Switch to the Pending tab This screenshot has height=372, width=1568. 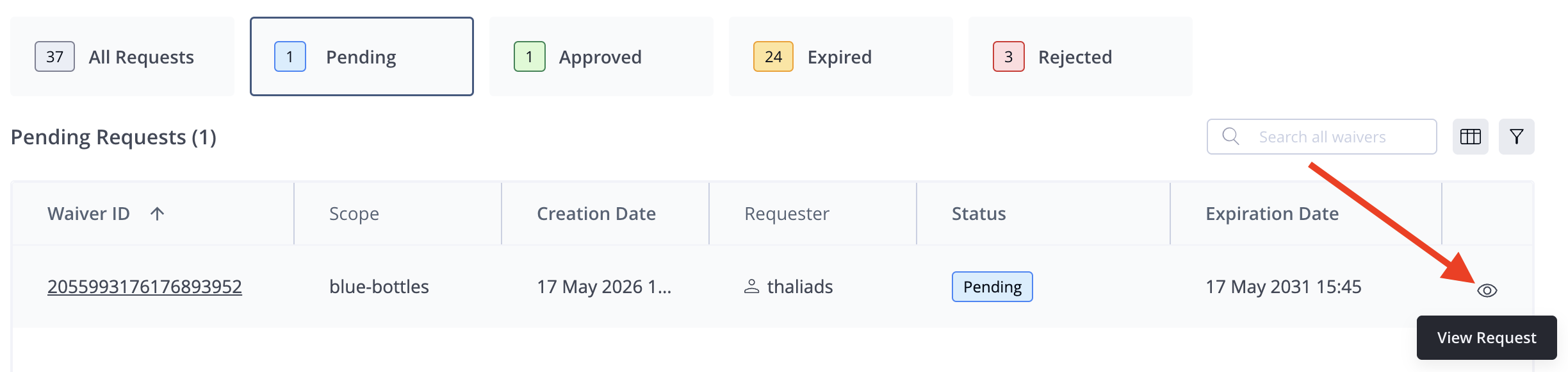[x=362, y=56]
